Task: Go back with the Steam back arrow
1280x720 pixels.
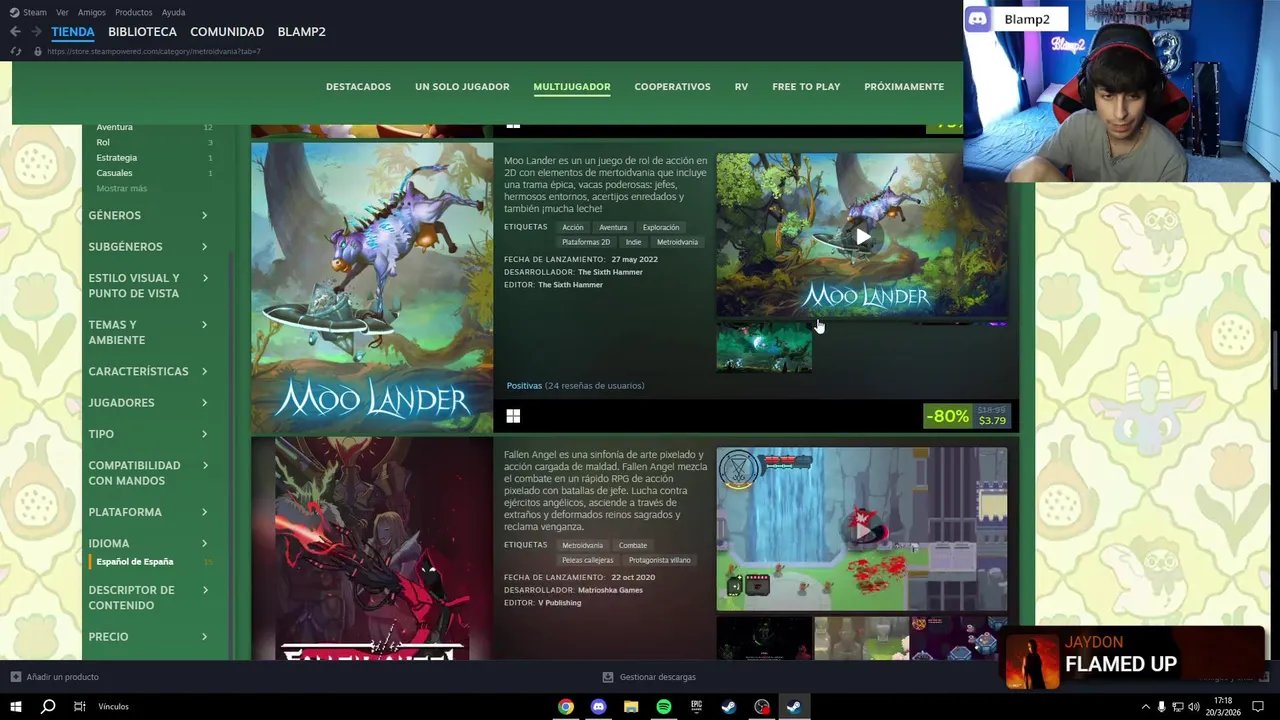Action: click(15, 31)
